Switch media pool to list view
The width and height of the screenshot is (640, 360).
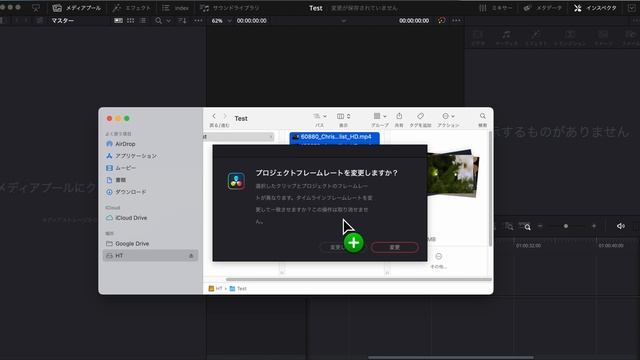point(143,20)
